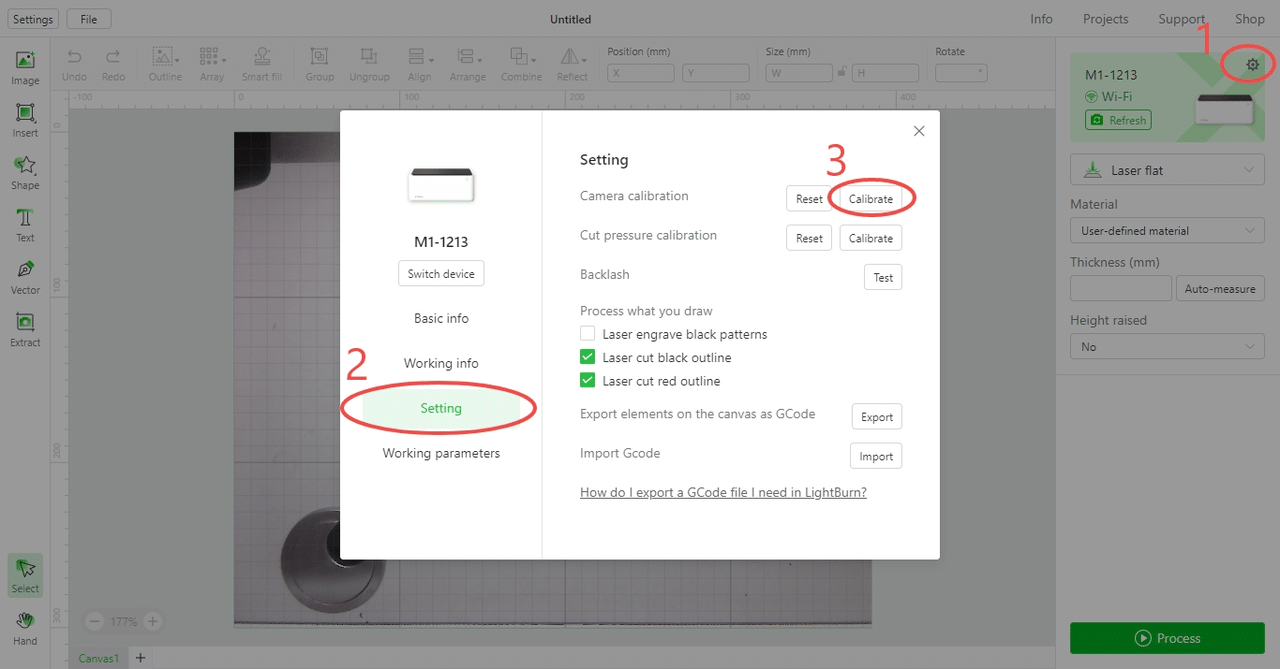
Task: Click Calibrate for Camera calibration
Action: 870,199
